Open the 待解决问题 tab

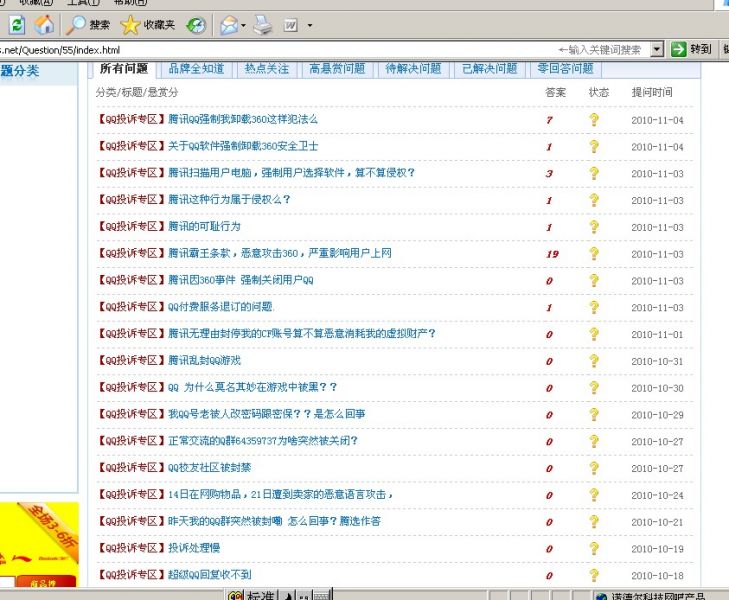pos(413,69)
